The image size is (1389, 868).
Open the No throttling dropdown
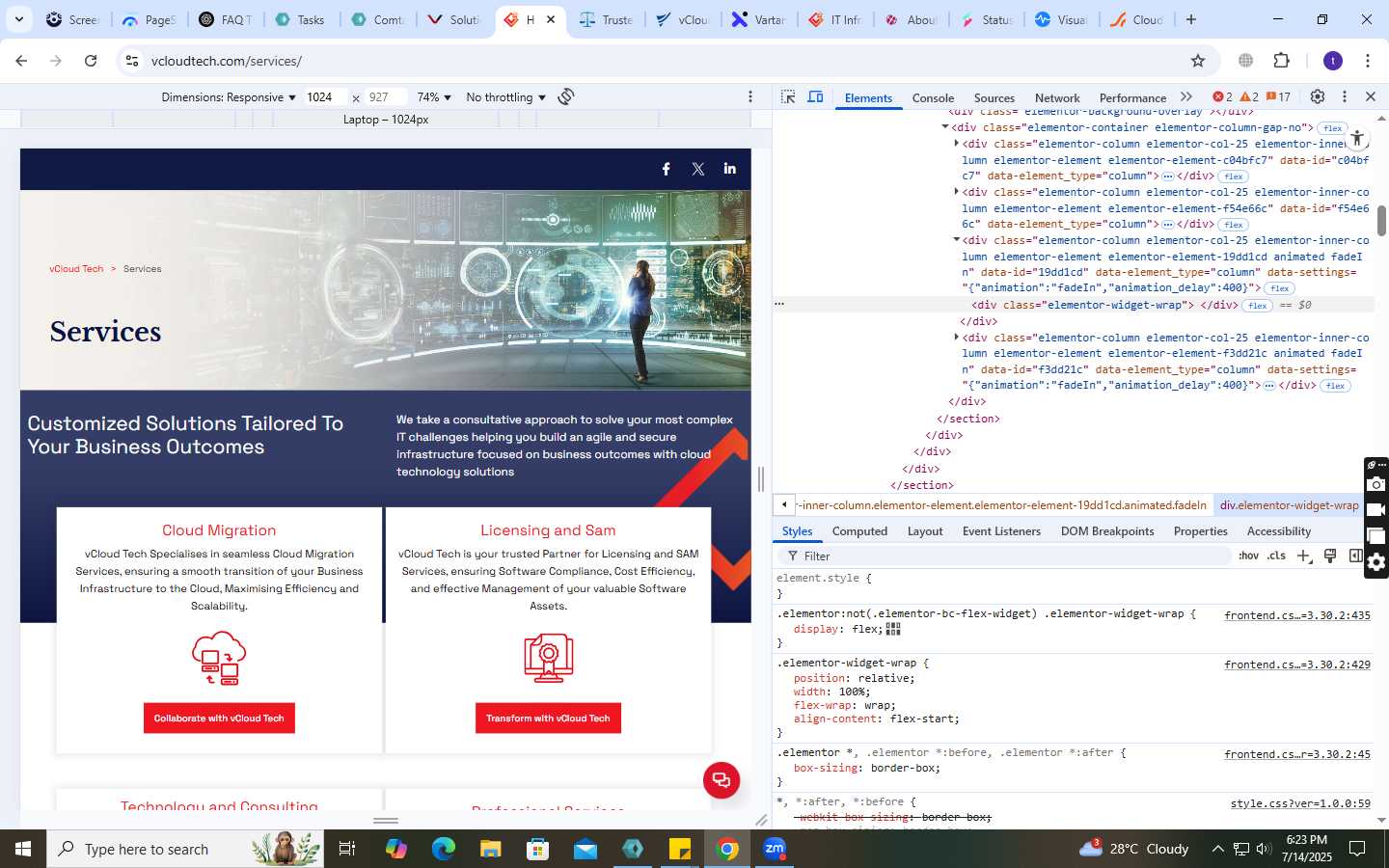click(x=505, y=97)
